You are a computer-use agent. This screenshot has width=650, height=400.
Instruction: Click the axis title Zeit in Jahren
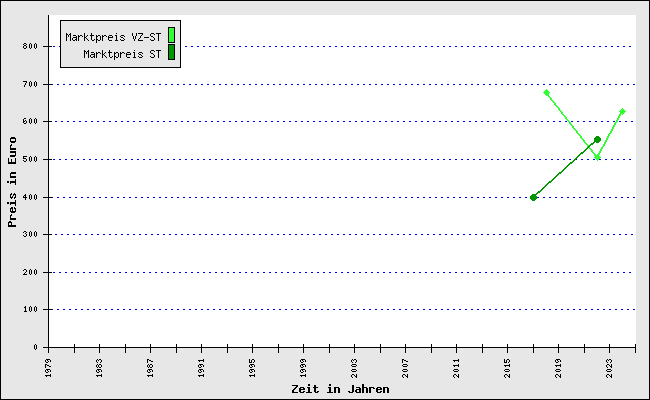340,389
